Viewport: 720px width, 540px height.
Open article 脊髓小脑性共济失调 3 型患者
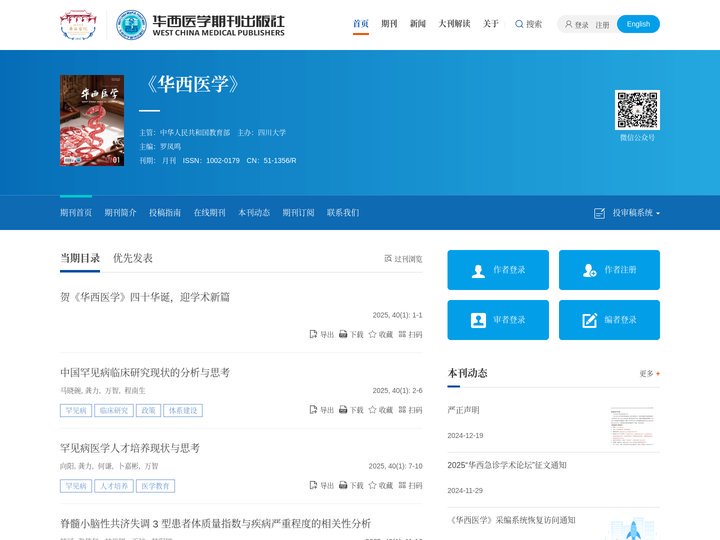tap(215, 523)
